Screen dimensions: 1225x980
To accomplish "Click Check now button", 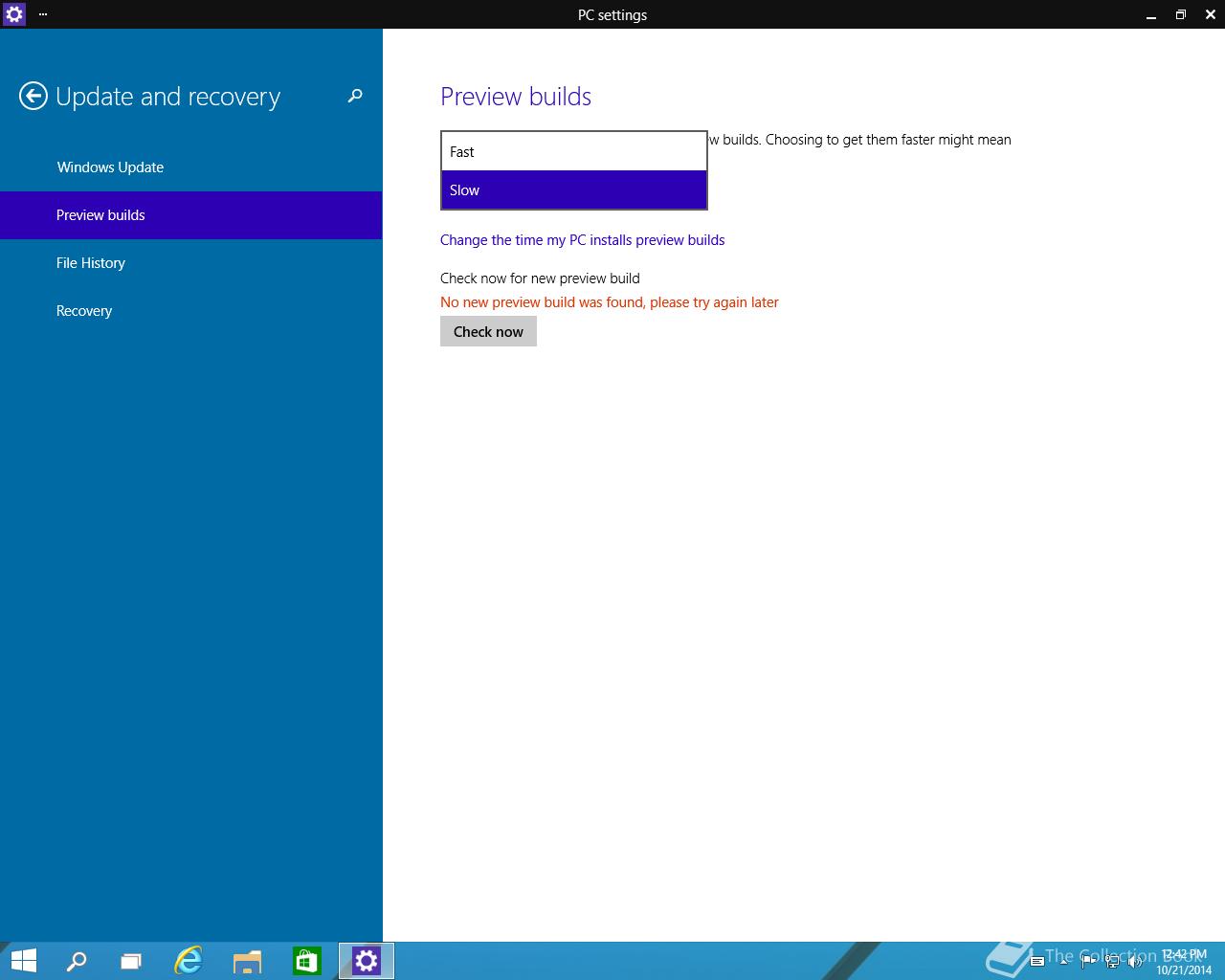I will coord(488,331).
